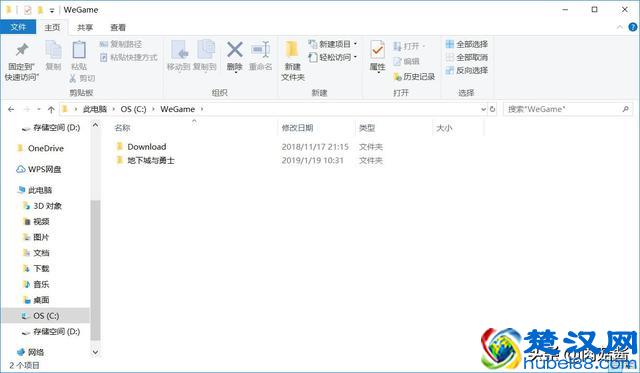Switch to the Share (共享) tab
The image size is (640, 373).
click(85, 27)
